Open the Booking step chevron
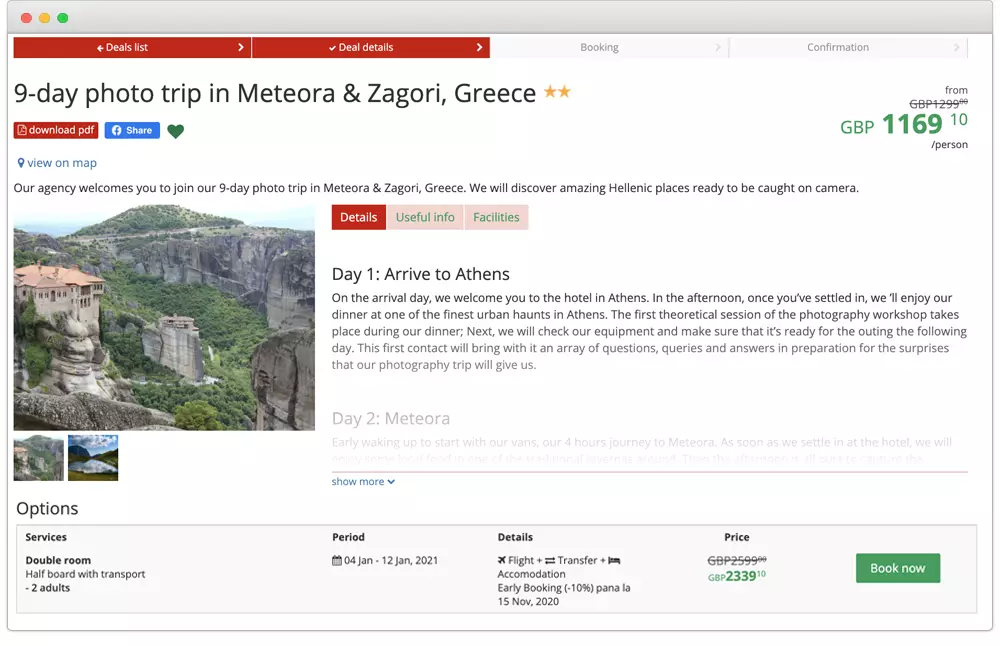Viewport: 1000px width, 646px height. (x=718, y=47)
